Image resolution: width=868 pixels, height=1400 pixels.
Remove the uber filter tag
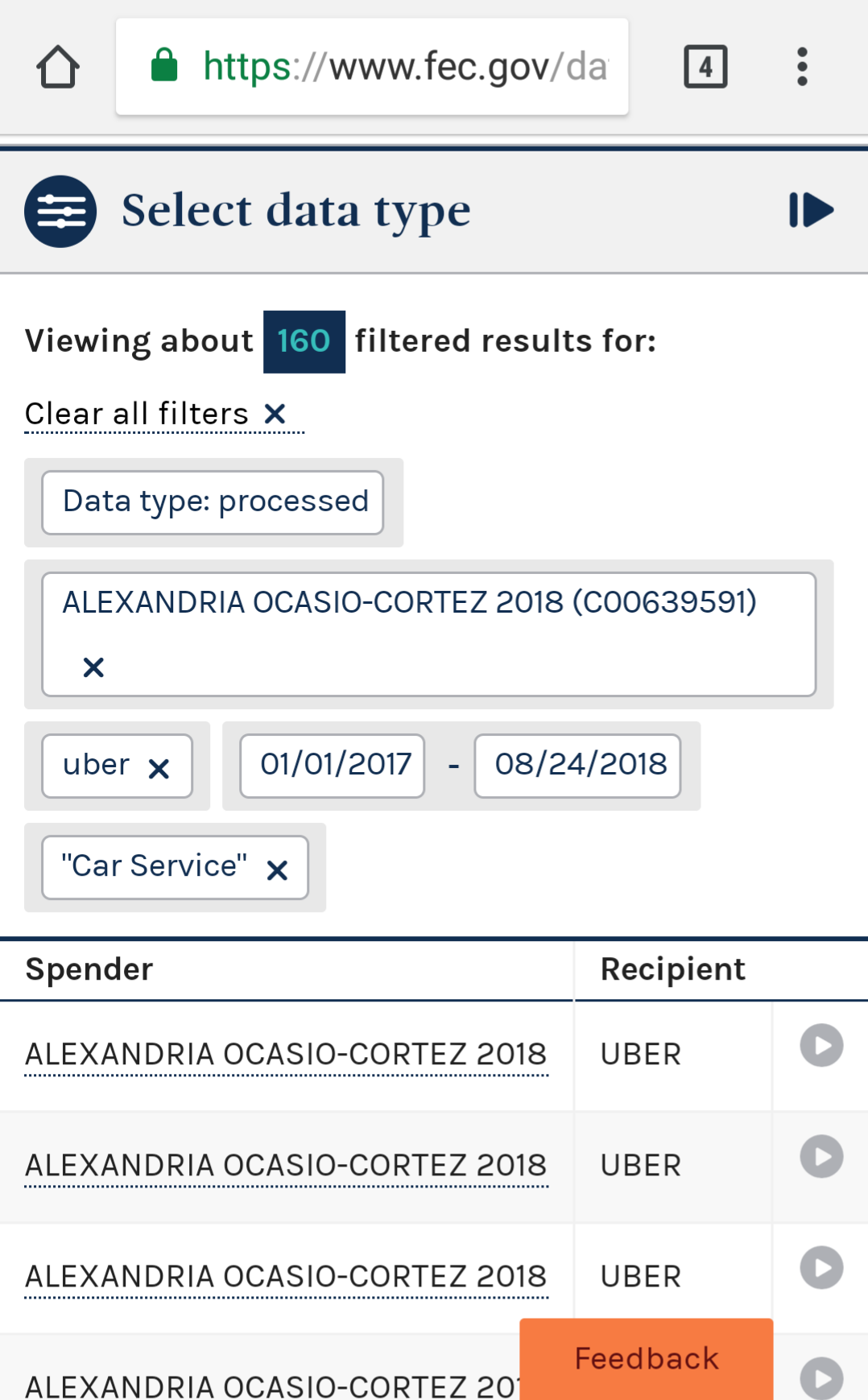point(159,769)
